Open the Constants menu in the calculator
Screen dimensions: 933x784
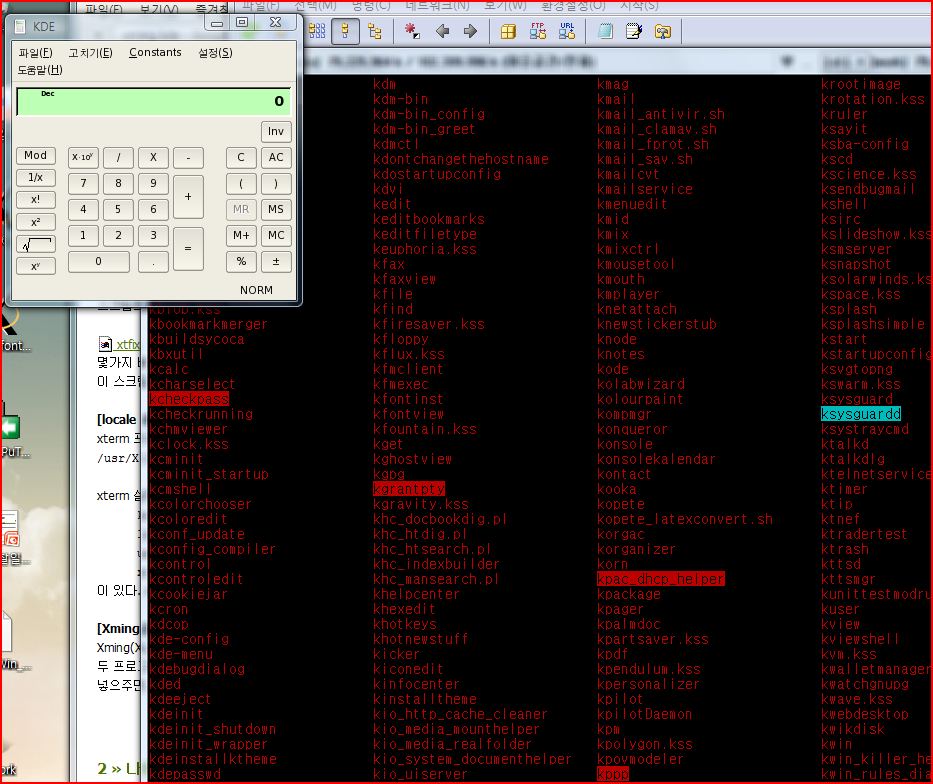click(155, 52)
